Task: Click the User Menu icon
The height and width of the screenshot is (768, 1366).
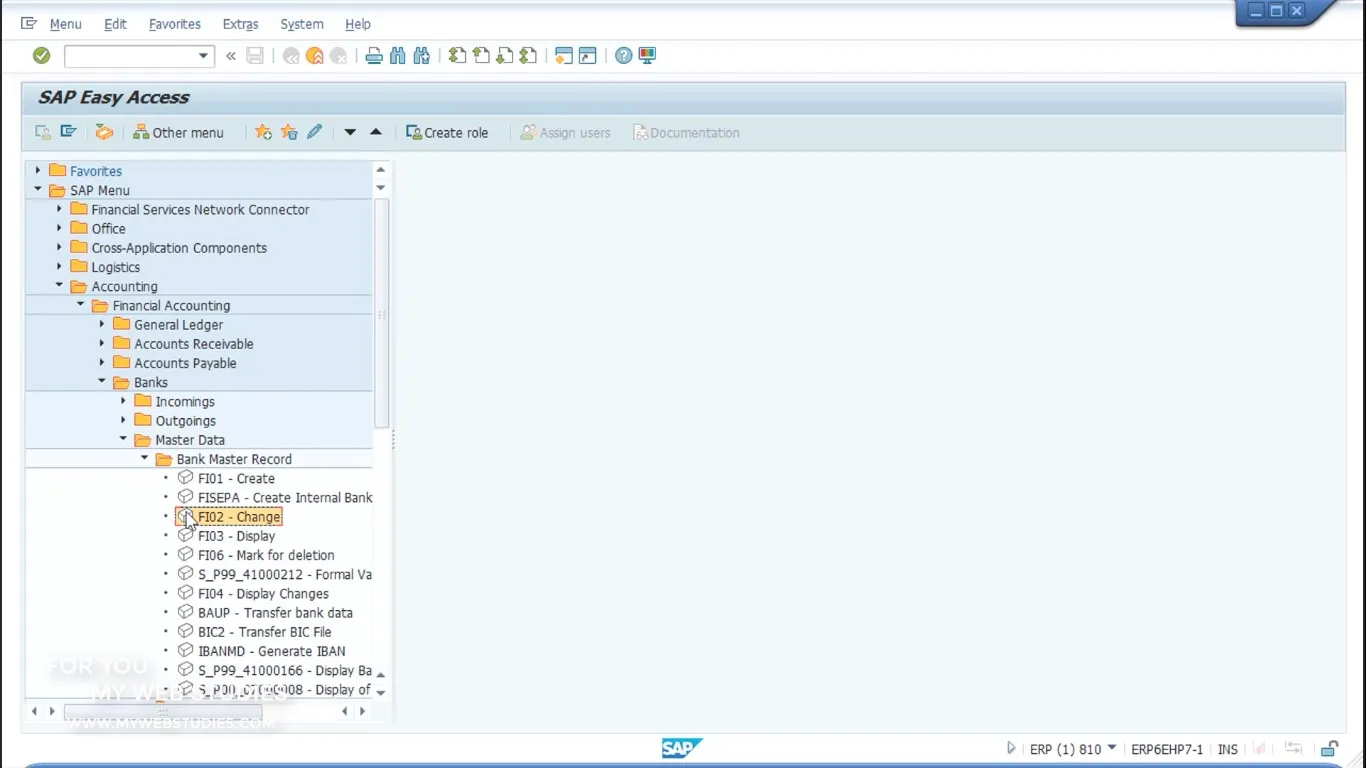Action: click(x=43, y=132)
